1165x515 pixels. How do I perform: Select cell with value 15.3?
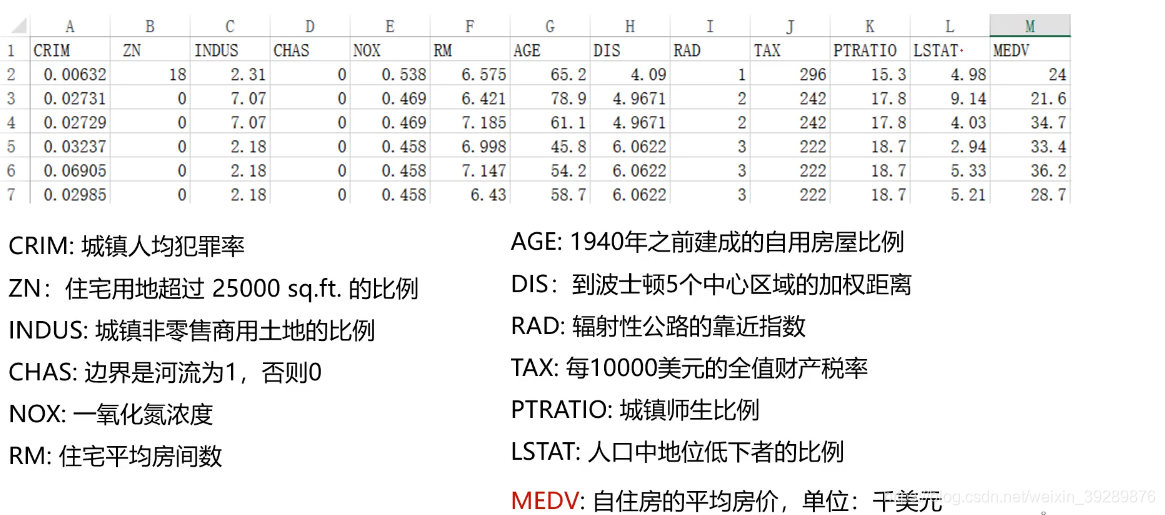click(x=870, y=75)
